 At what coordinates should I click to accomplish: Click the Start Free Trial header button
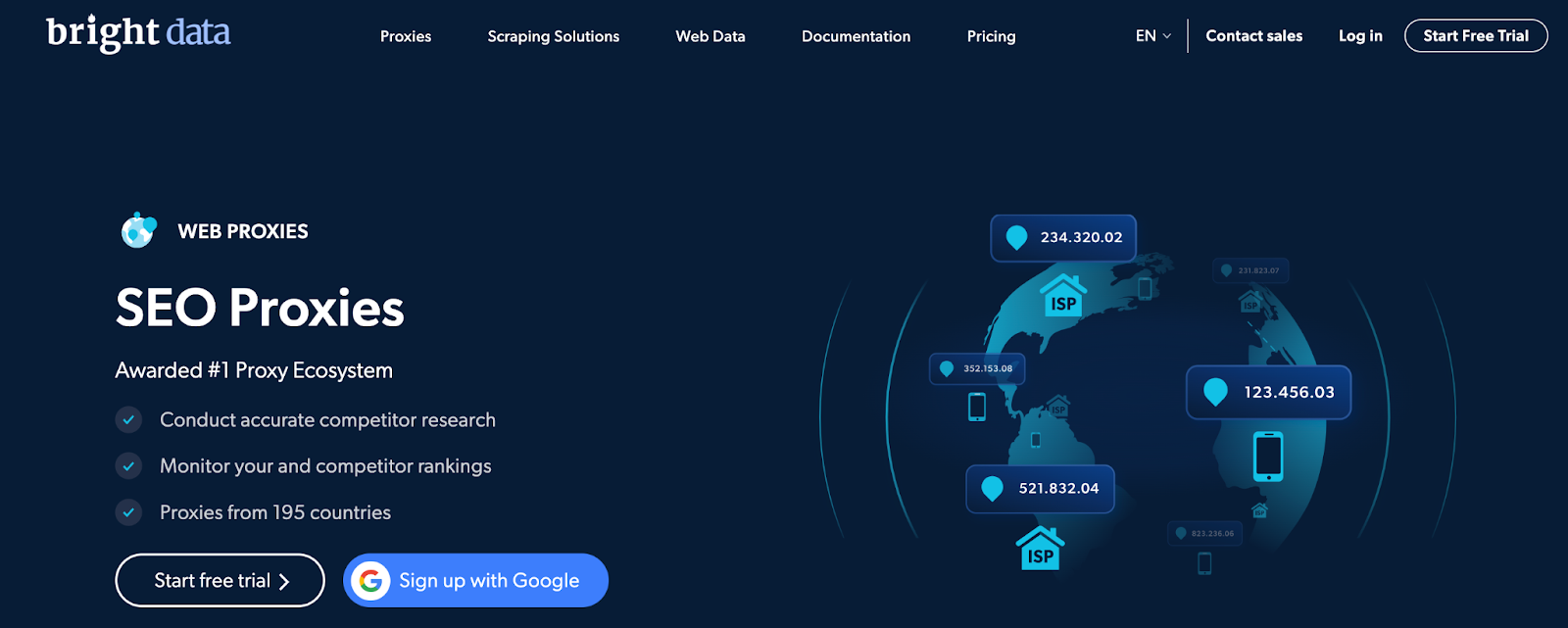point(1476,36)
